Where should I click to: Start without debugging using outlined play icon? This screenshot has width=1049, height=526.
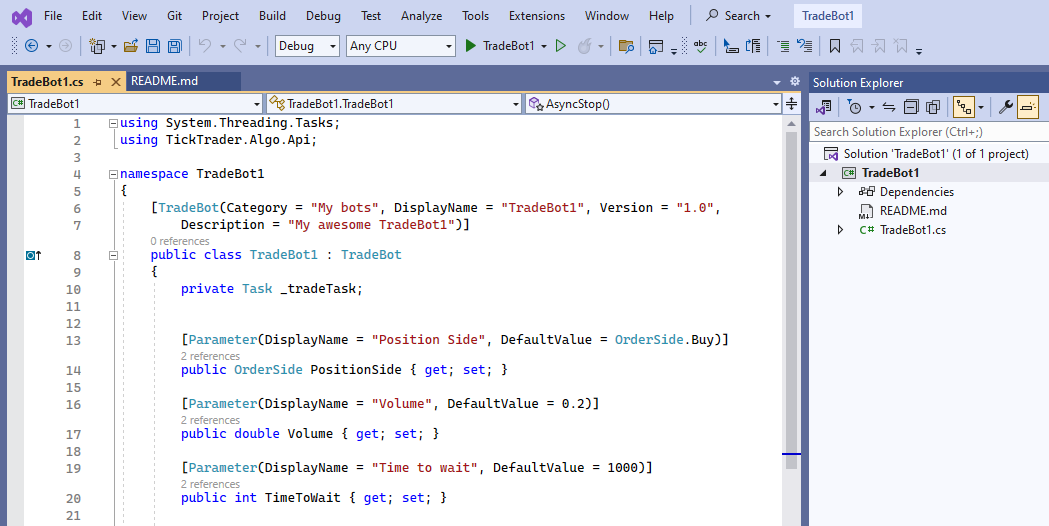(561, 46)
